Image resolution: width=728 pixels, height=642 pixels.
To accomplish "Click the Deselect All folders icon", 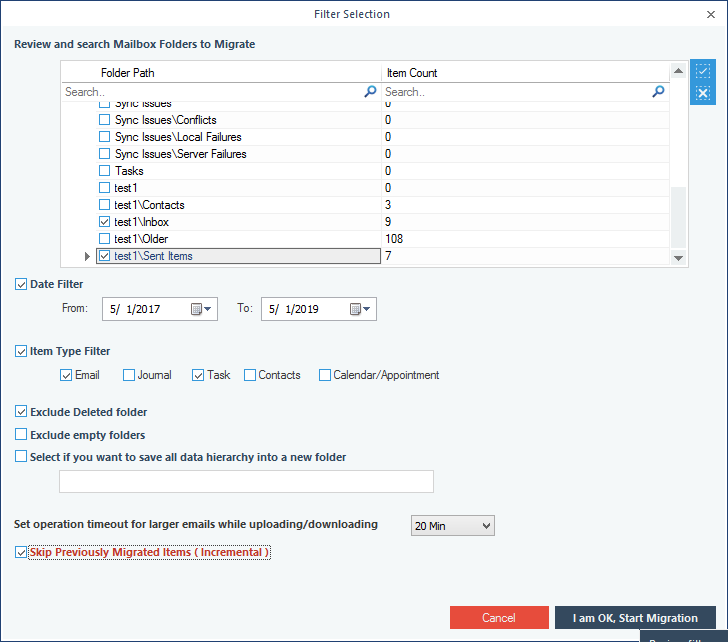I will (x=702, y=94).
